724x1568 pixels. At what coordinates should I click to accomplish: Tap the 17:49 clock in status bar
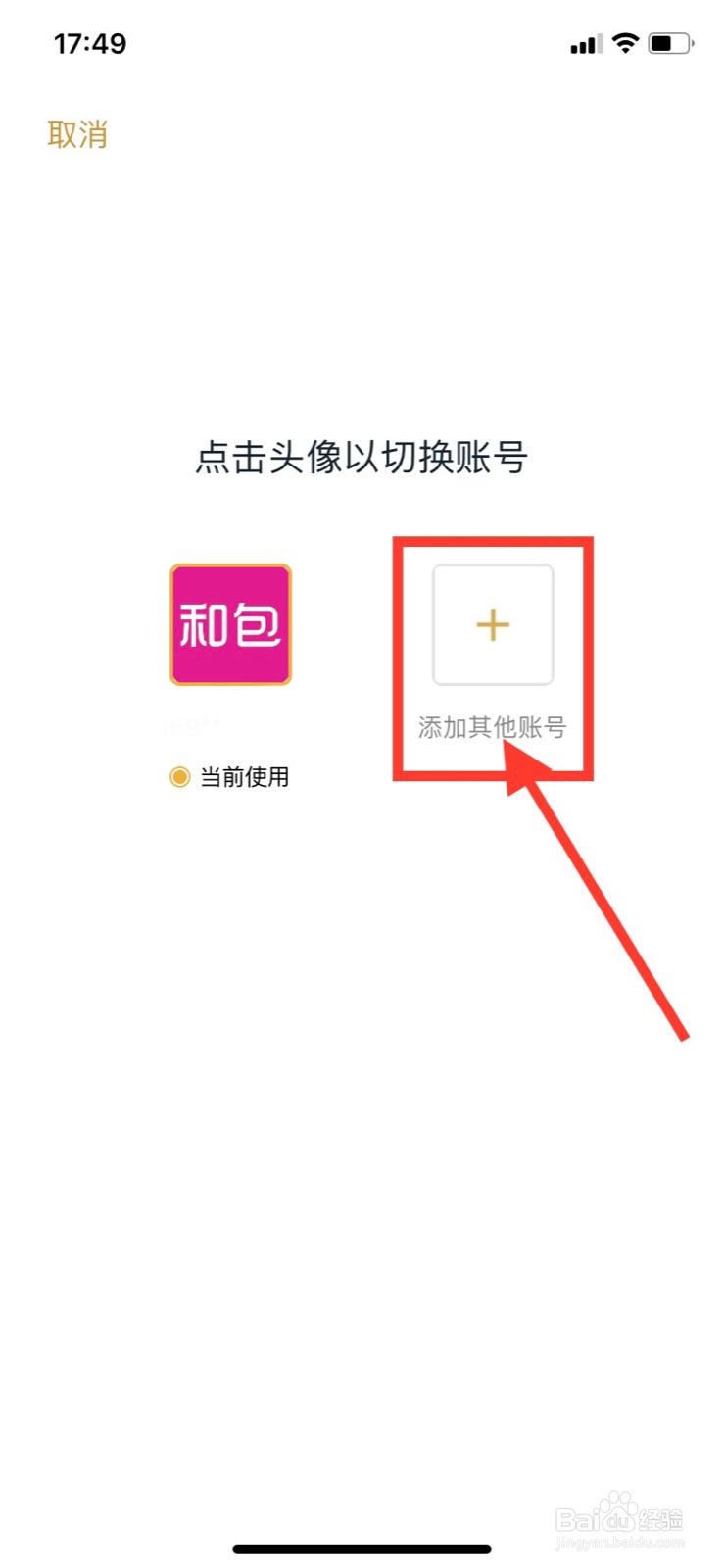click(90, 43)
